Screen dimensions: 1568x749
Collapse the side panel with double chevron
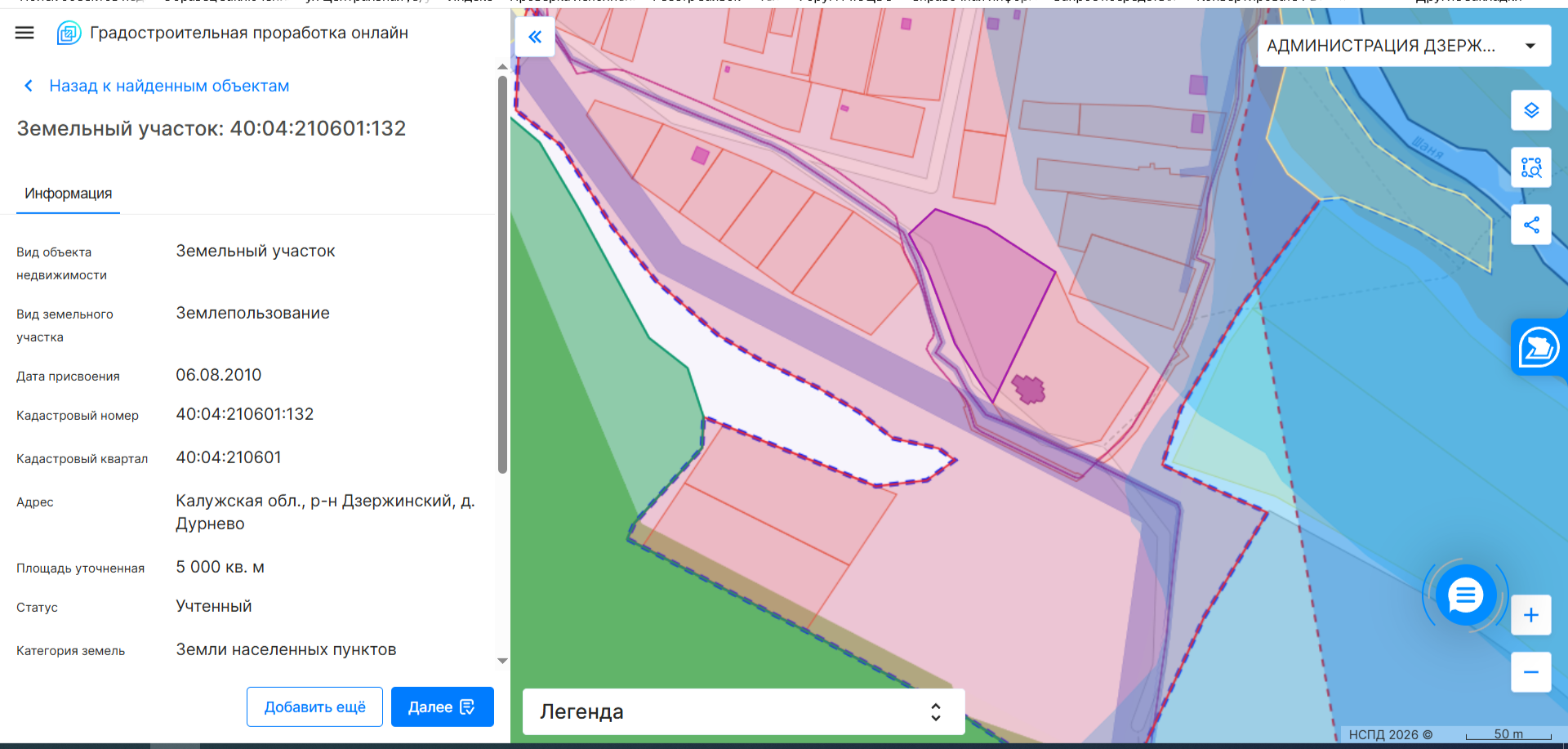(535, 37)
